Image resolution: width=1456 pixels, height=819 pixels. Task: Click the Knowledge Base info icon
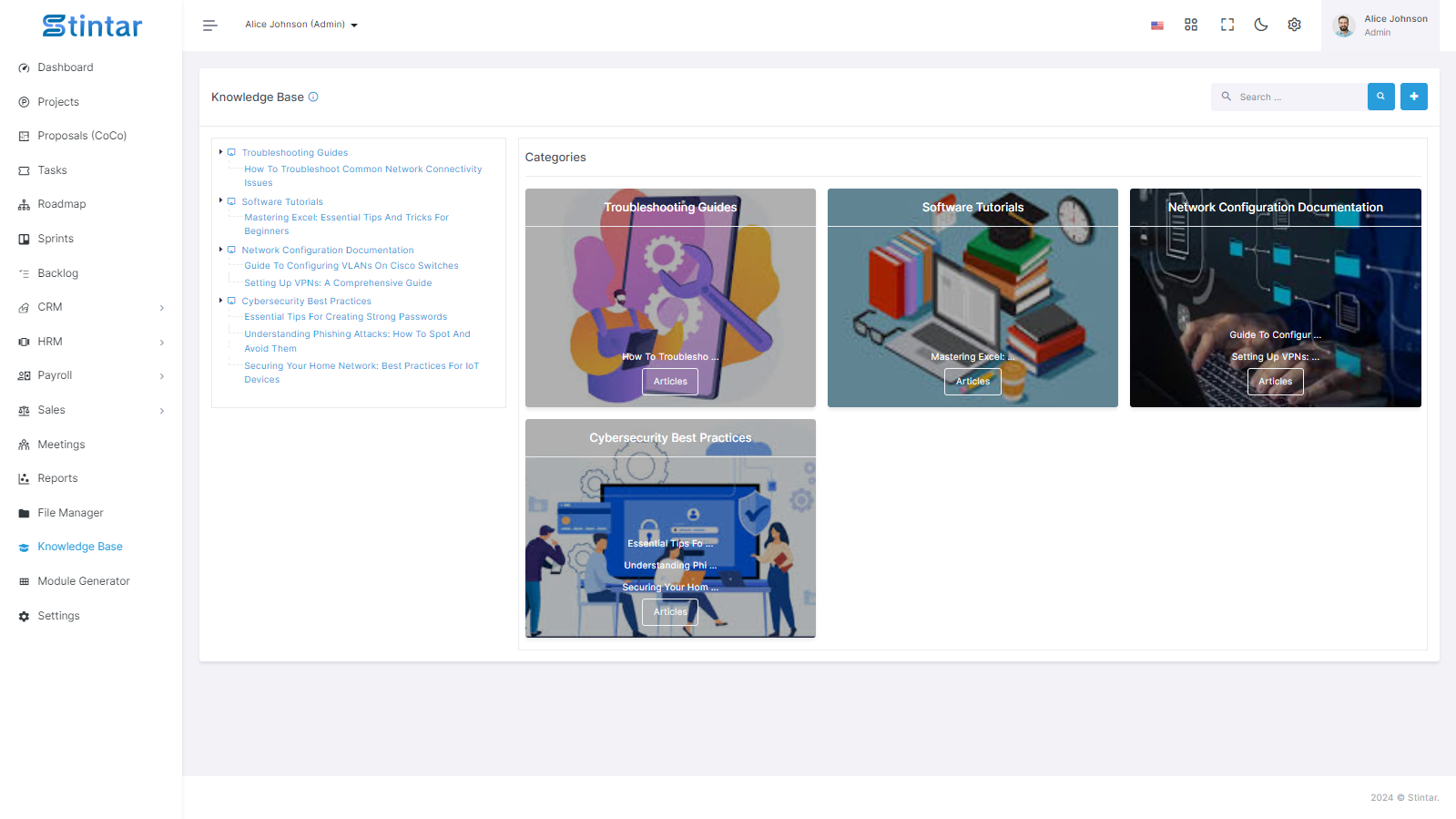click(x=313, y=97)
